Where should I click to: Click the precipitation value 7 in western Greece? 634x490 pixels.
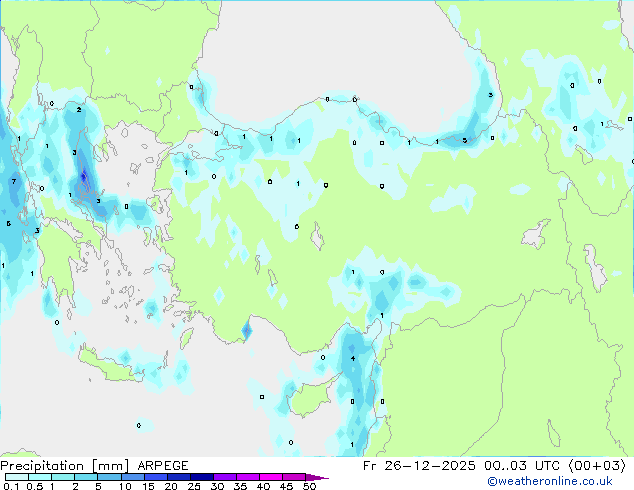click(x=13, y=182)
